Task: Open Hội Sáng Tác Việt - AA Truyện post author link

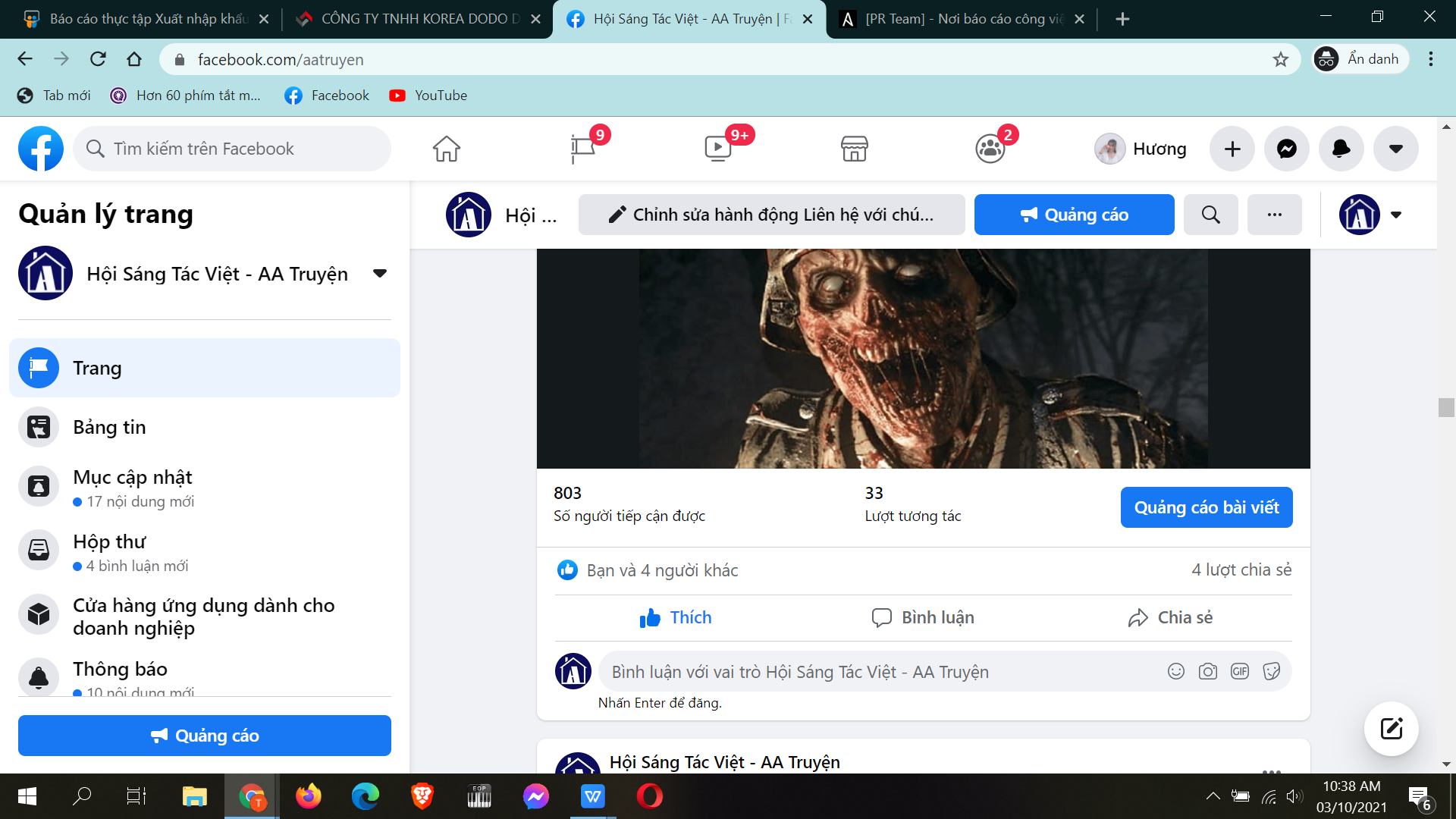Action: click(724, 762)
